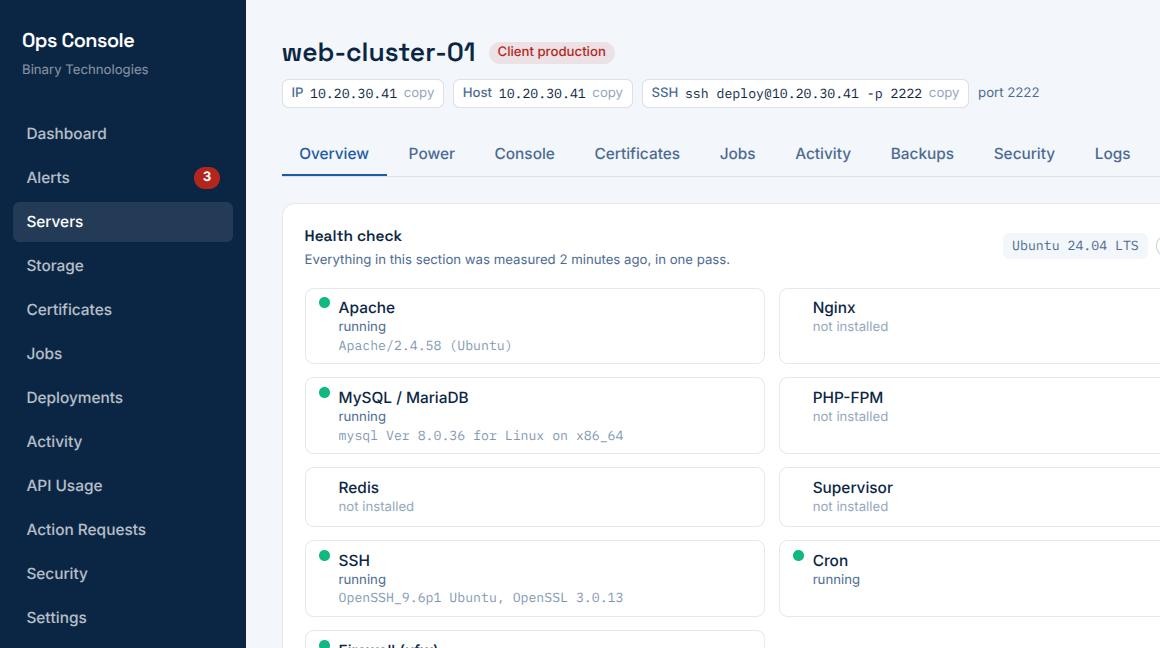Select the Redis card title
This screenshot has height=648, width=1160.
point(358,488)
